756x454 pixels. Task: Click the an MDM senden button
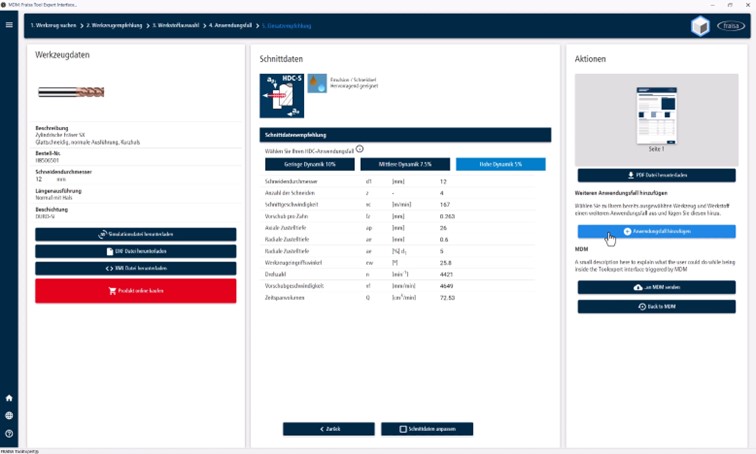(657, 287)
